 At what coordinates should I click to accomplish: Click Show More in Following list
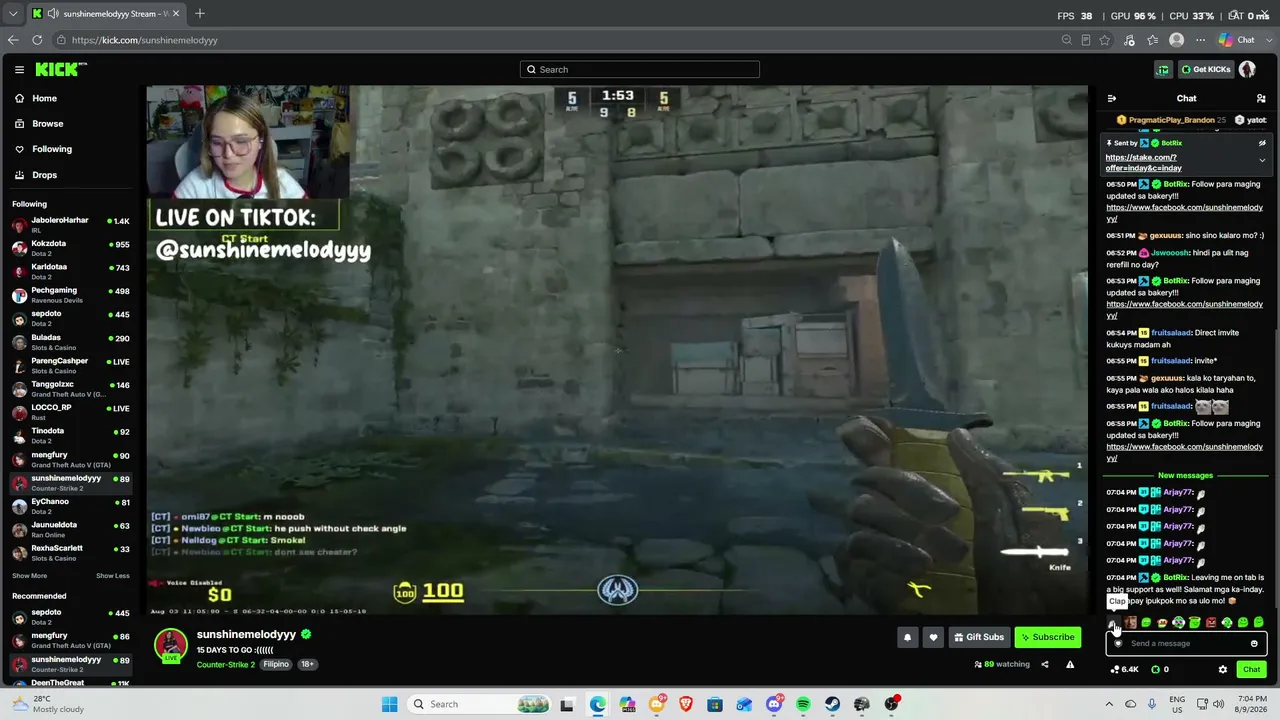[29, 576]
